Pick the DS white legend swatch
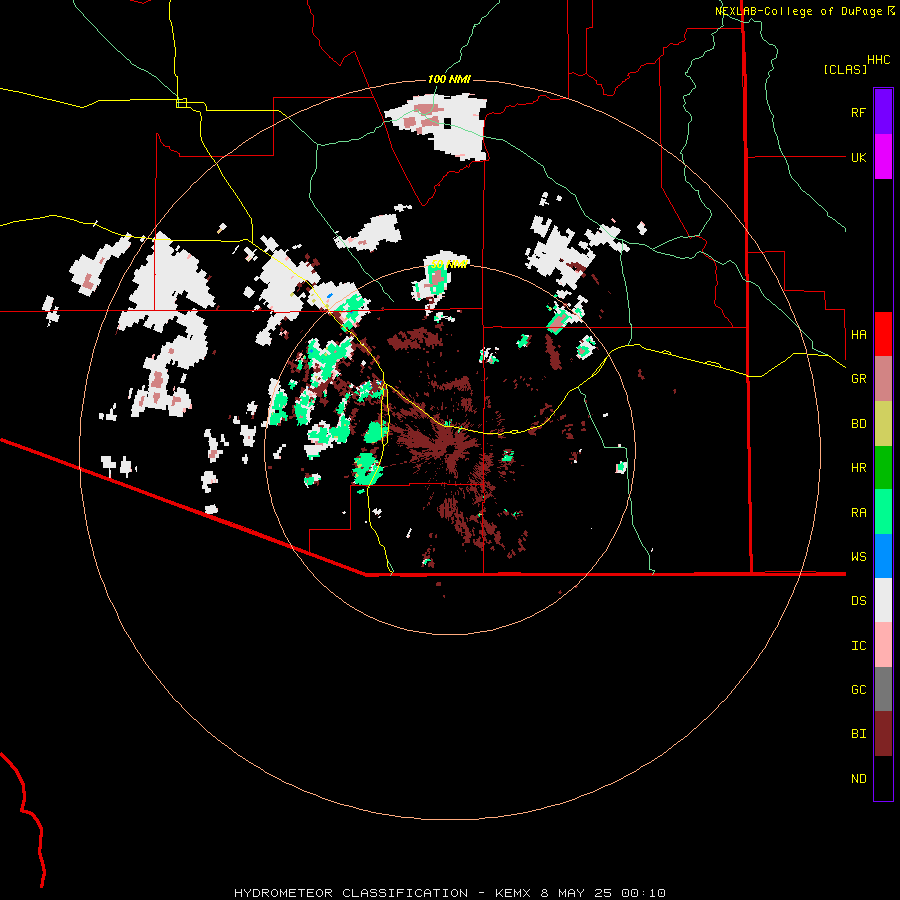The width and height of the screenshot is (900, 900). pos(883,600)
